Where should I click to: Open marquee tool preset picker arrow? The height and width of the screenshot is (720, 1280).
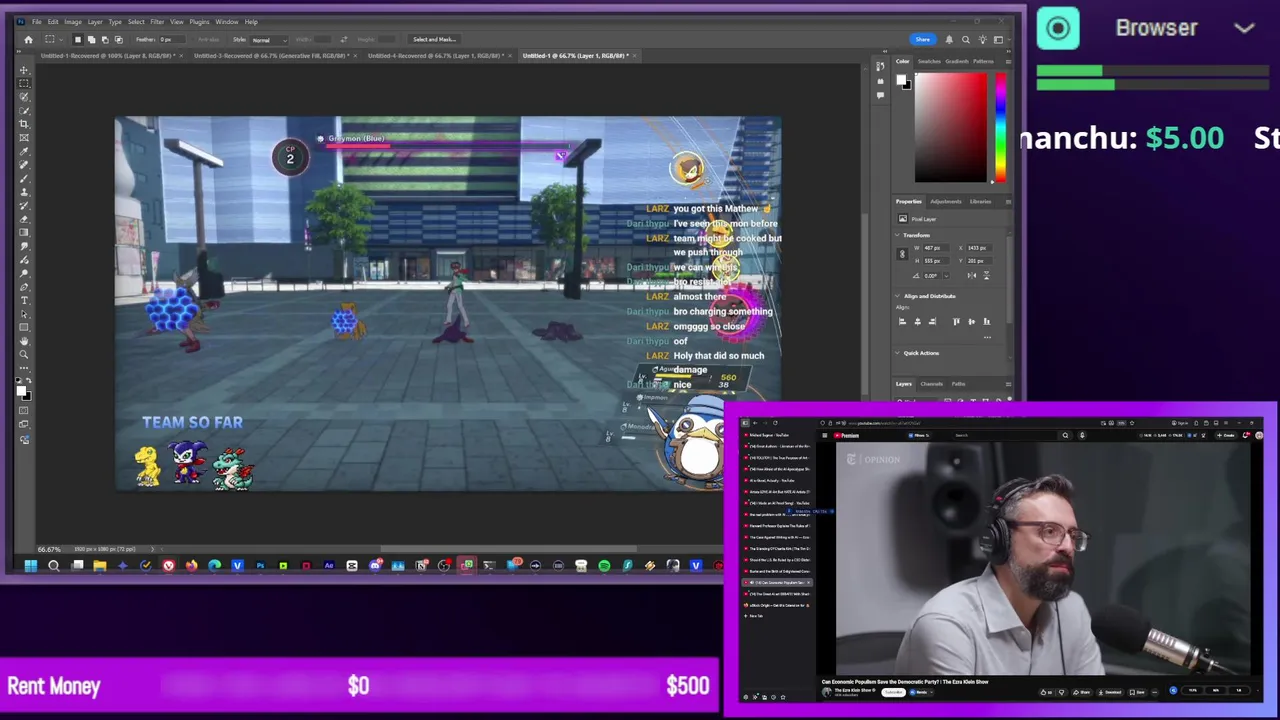coord(61,39)
